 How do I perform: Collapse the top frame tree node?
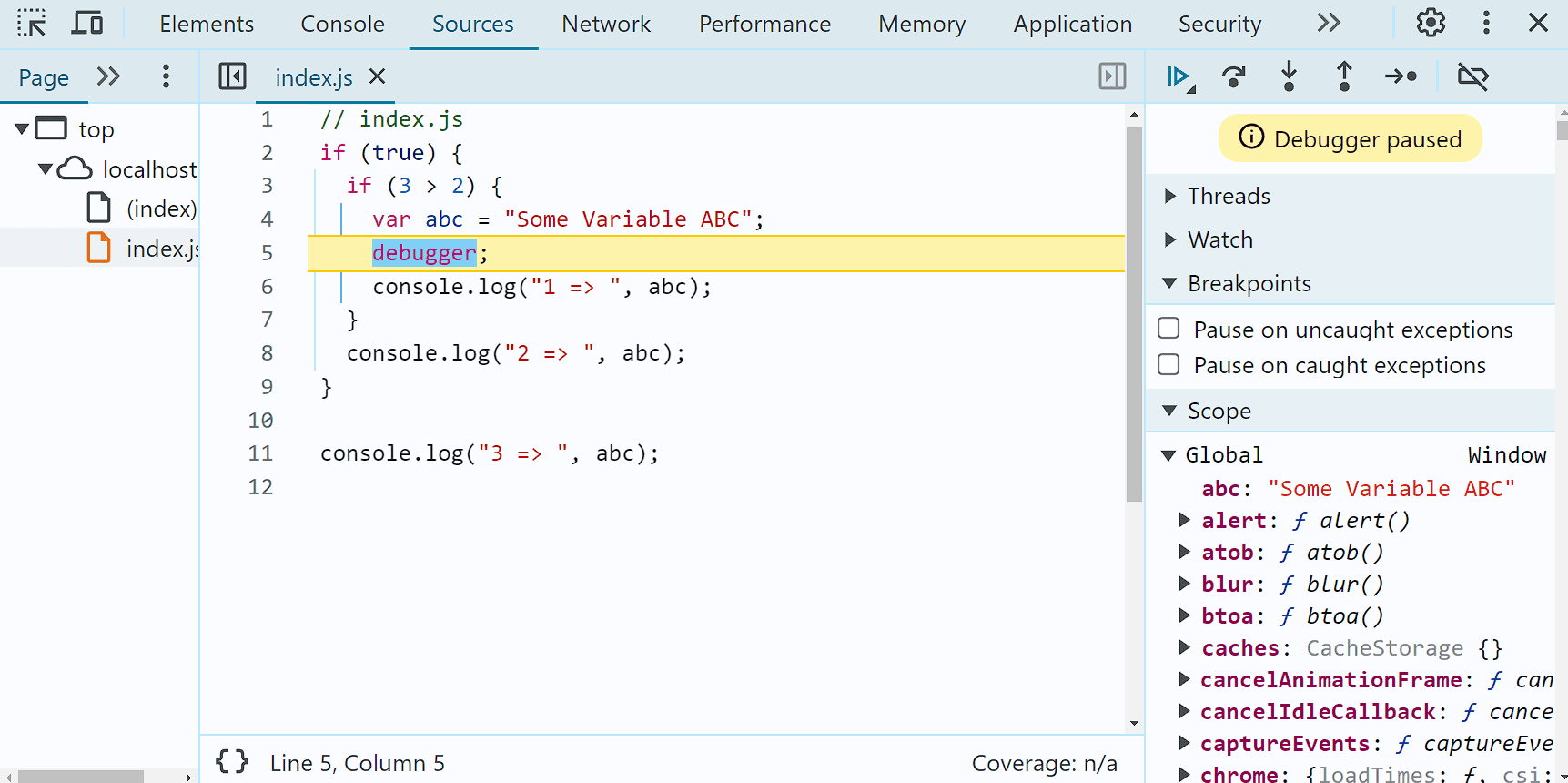coord(22,129)
